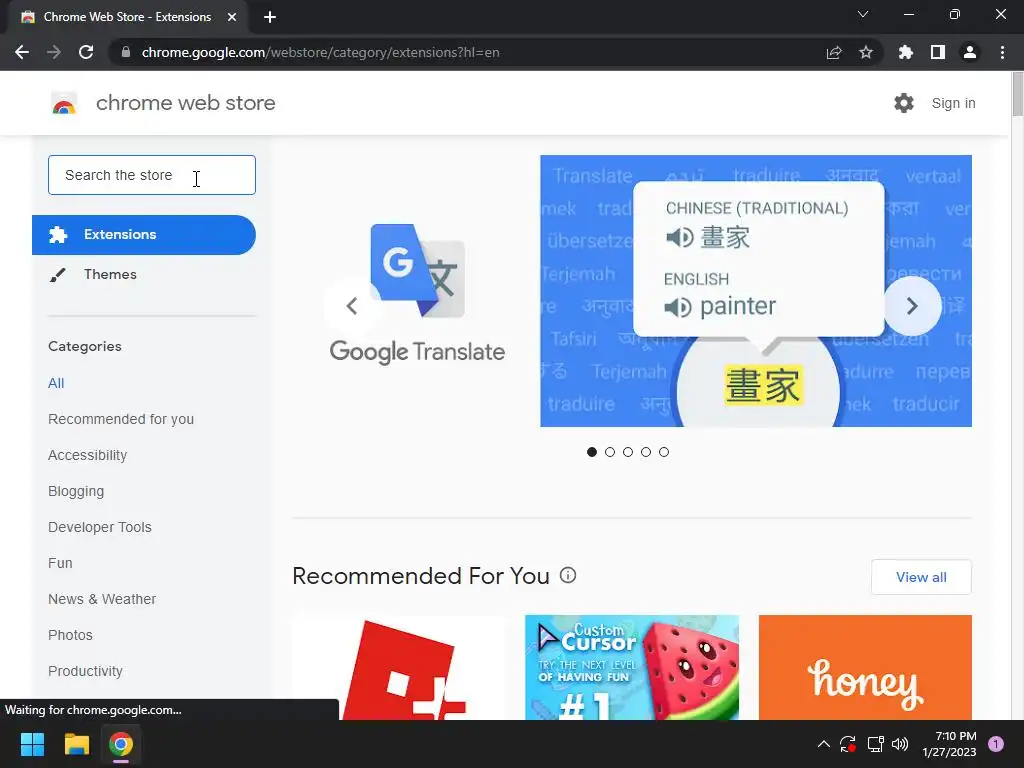View site info via the padlock icon
The image size is (1024, 768).
125,52
